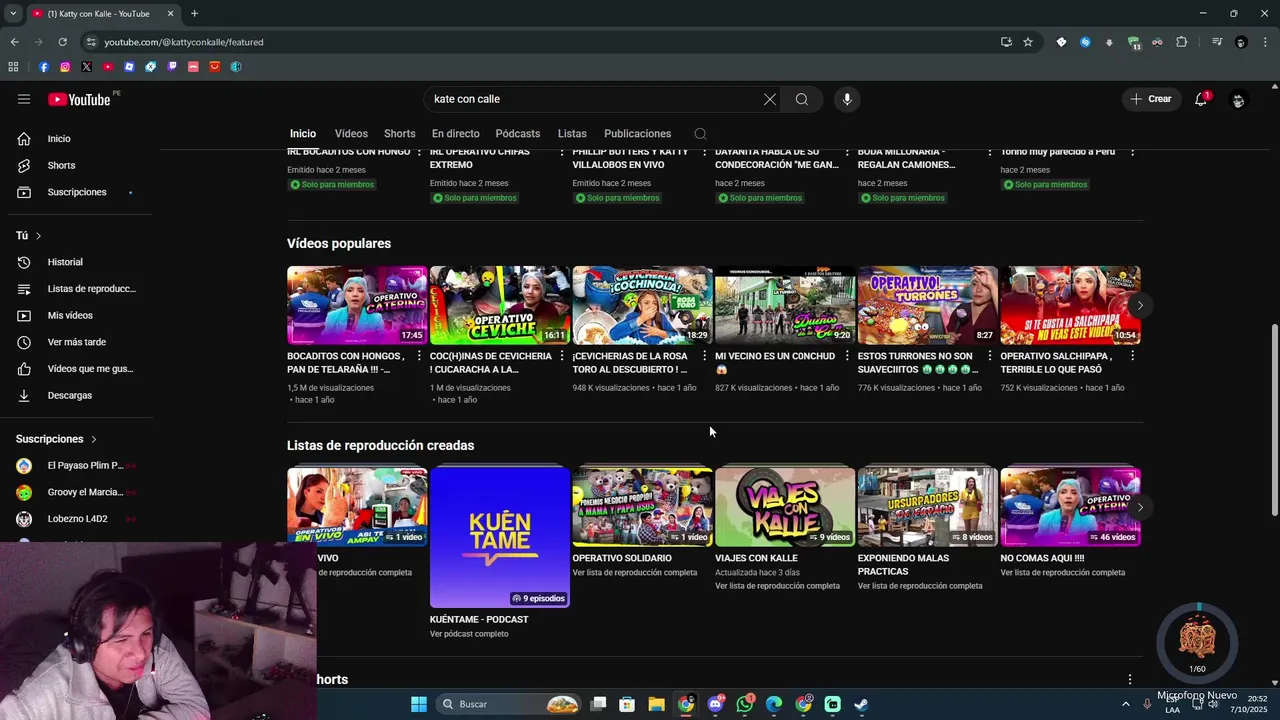
Task: Open EXPONIENDO MALAS PRACTICAS playlist thumbnail
Action: pyautogui.click(x=928, y=507)
